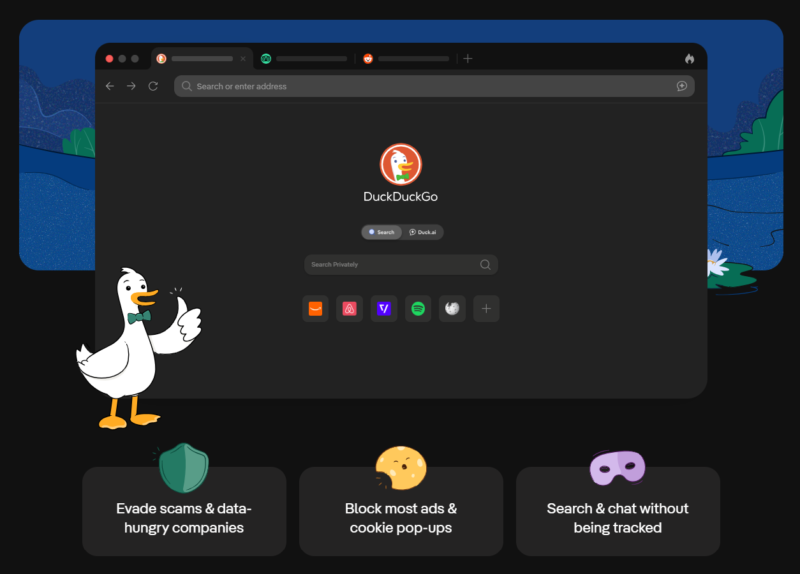The image size is (800, 574).
Task: Reload the page with the refresh icon
Action: pyautogui.click(x=153, y=86)
